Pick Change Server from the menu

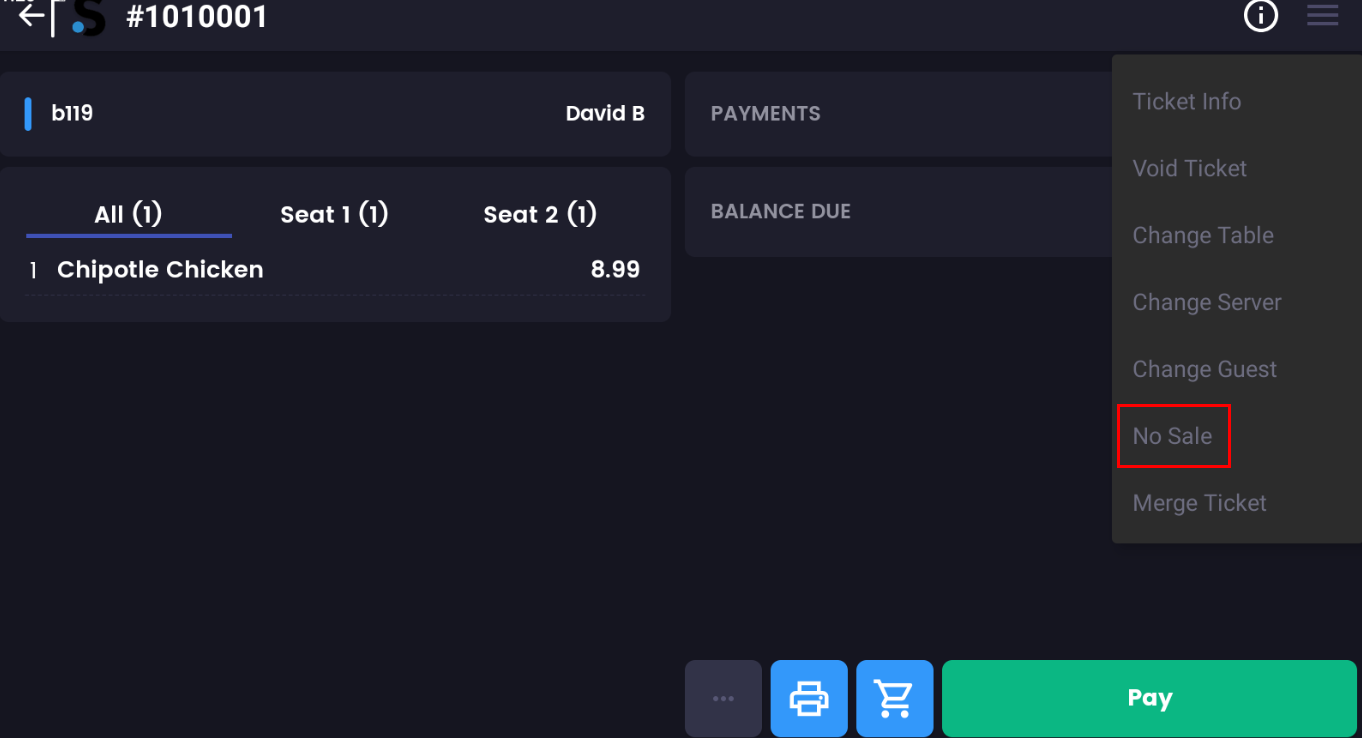1206,303
